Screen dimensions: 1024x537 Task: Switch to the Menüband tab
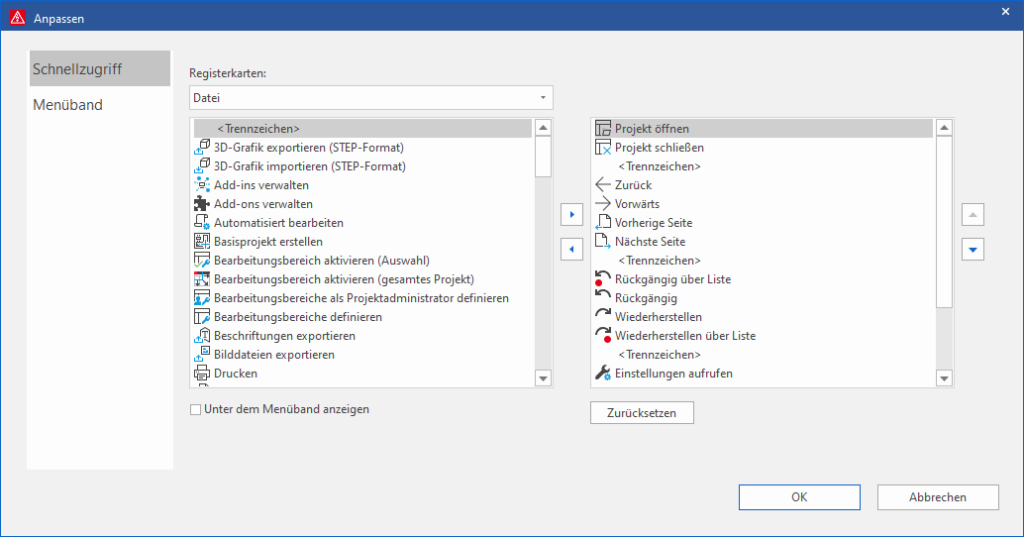(68, 105)
